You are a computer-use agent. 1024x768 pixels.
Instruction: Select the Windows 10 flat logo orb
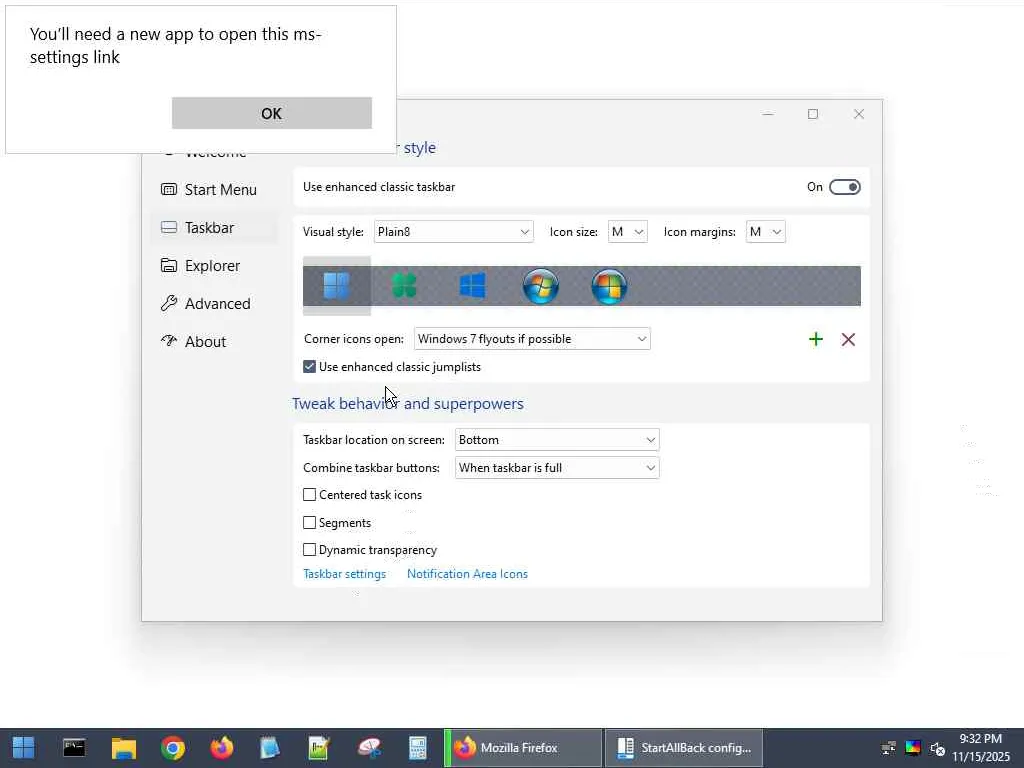click(x=473, y=285)
